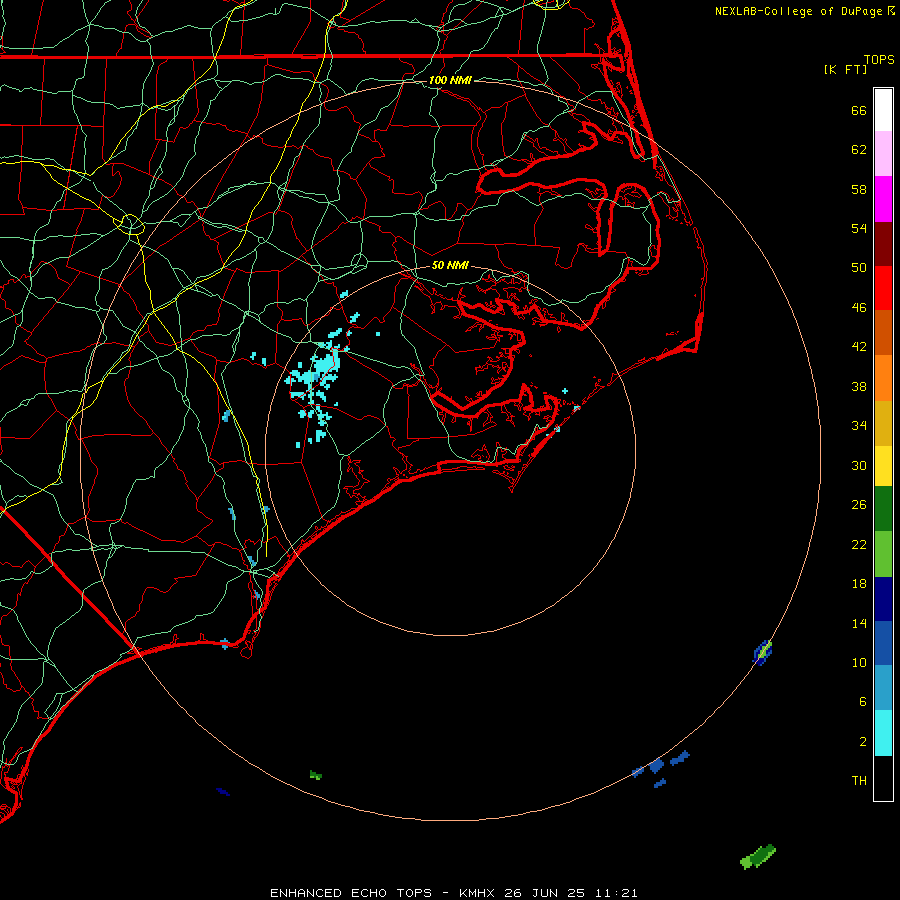Click the legend value '58'
The height and width of the screenshot is (900, 900).
pyautogui.click(x=859, y=189)
